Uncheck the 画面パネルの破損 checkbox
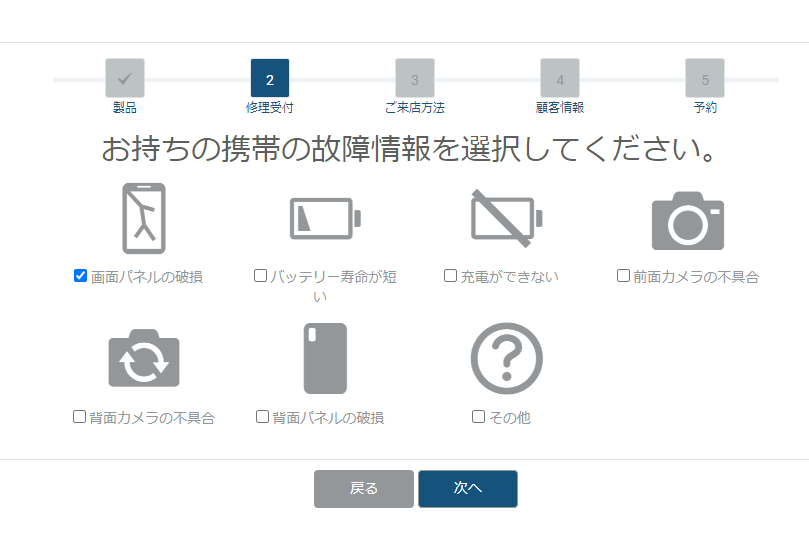The height and width of the screenshot is (540, 809). coord(81,276)
